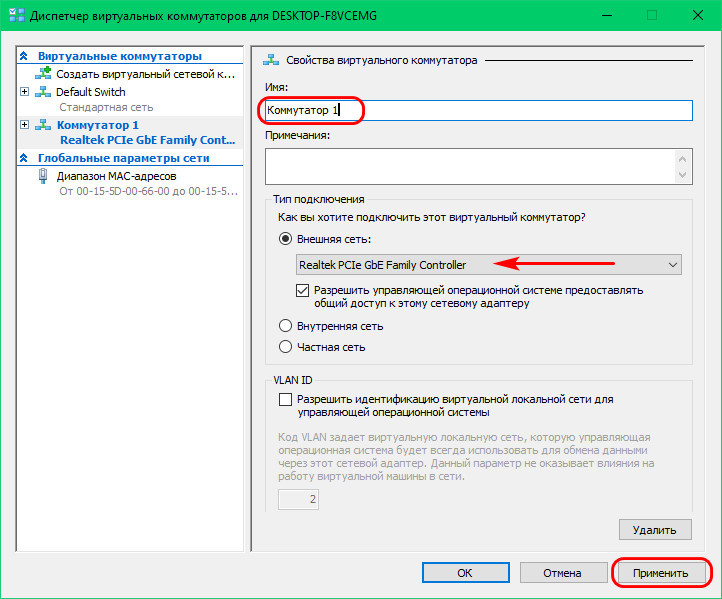Click the Default Switch network icon

(x=43, y=92)
